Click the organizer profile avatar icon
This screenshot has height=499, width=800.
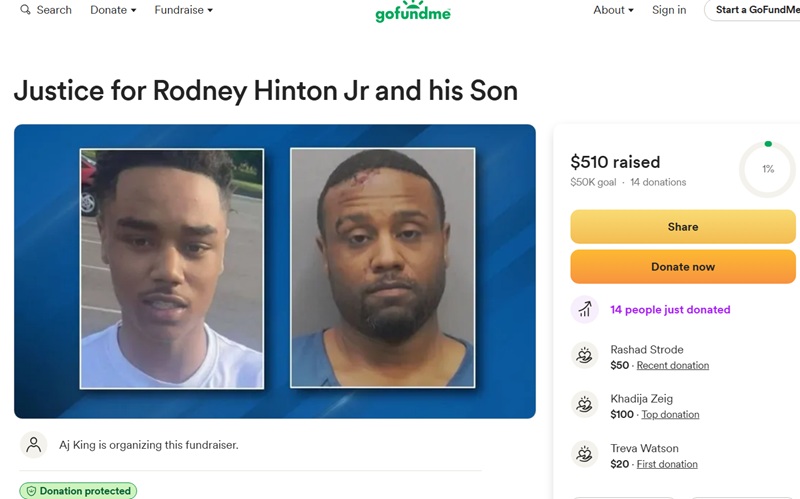coord(34,444)
